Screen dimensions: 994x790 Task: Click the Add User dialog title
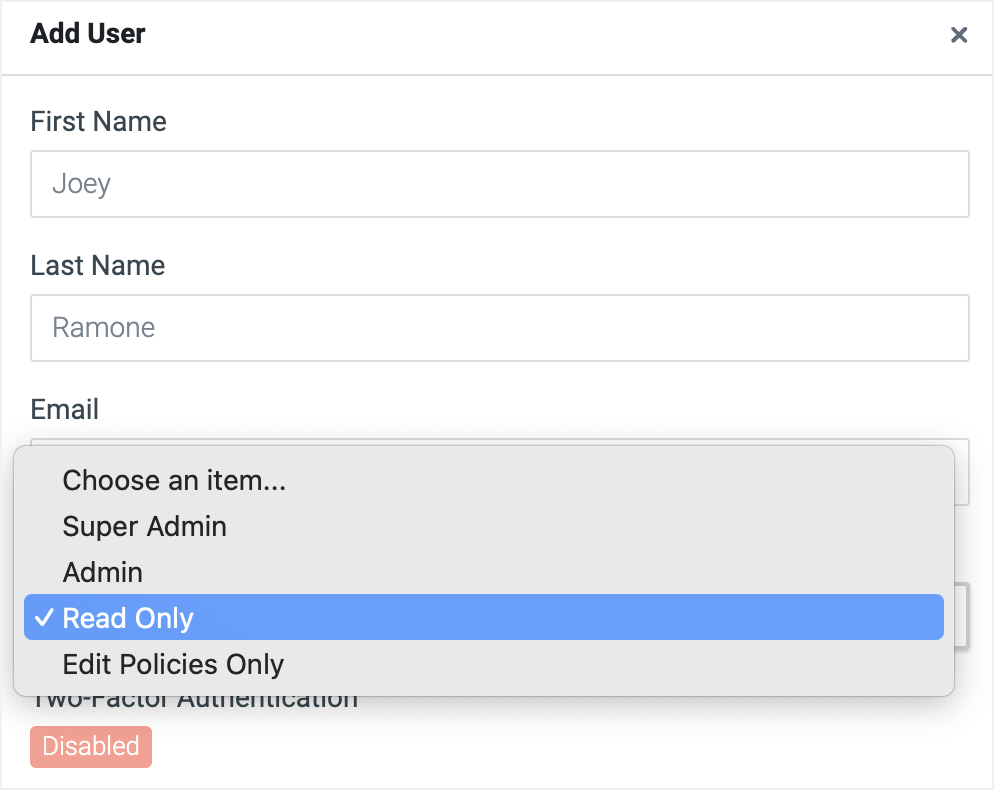coord(87,34)
